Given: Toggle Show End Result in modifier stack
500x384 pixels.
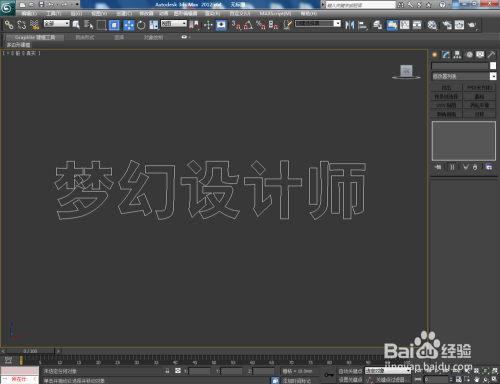Looking at the screenshot, I should click(452, 167).
